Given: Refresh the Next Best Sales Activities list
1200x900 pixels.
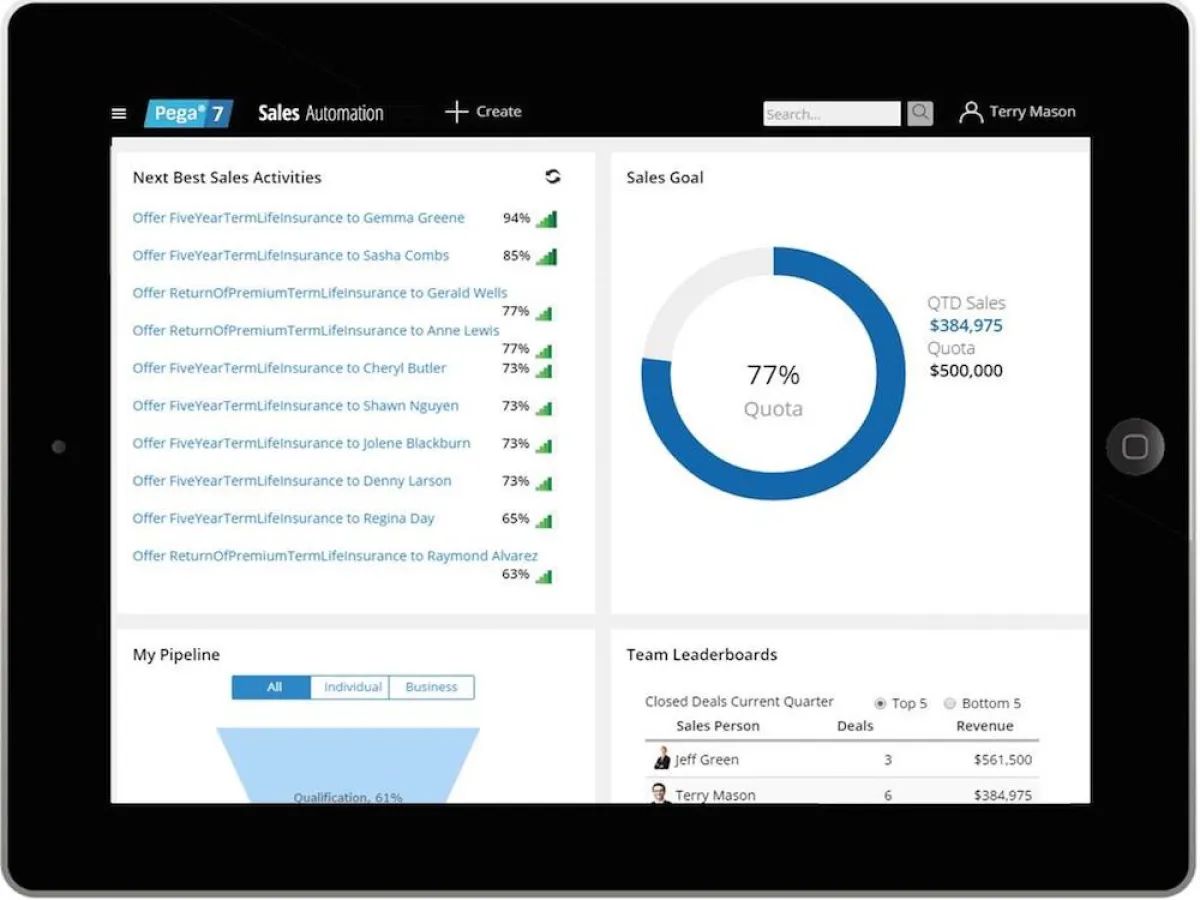Looking at the screenshot, I should coord(553,176).
